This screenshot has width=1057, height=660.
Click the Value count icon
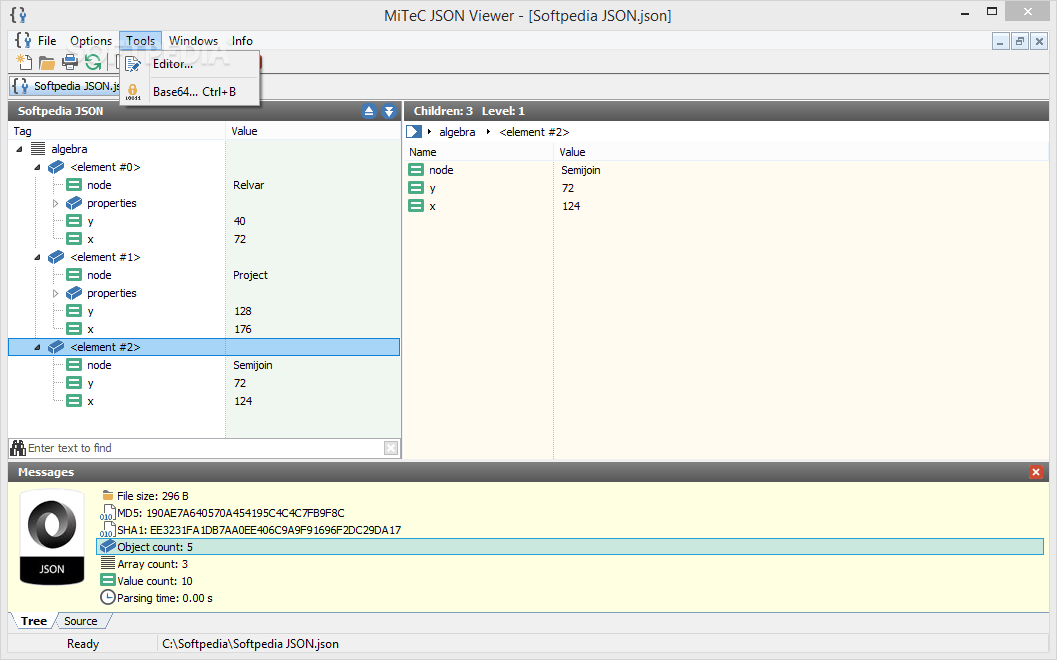tap(108, 580)
